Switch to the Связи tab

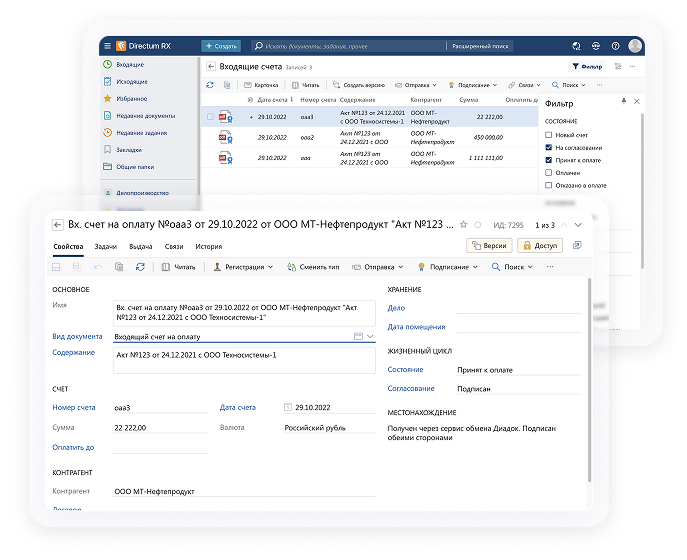pyautogui.click(x=174, y=247)
